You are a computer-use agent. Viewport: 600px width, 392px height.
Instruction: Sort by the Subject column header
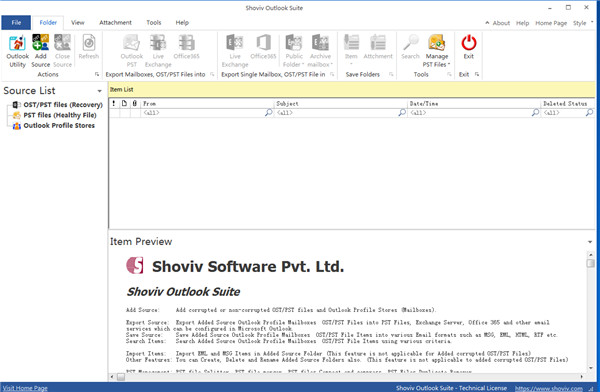point(341,103)
